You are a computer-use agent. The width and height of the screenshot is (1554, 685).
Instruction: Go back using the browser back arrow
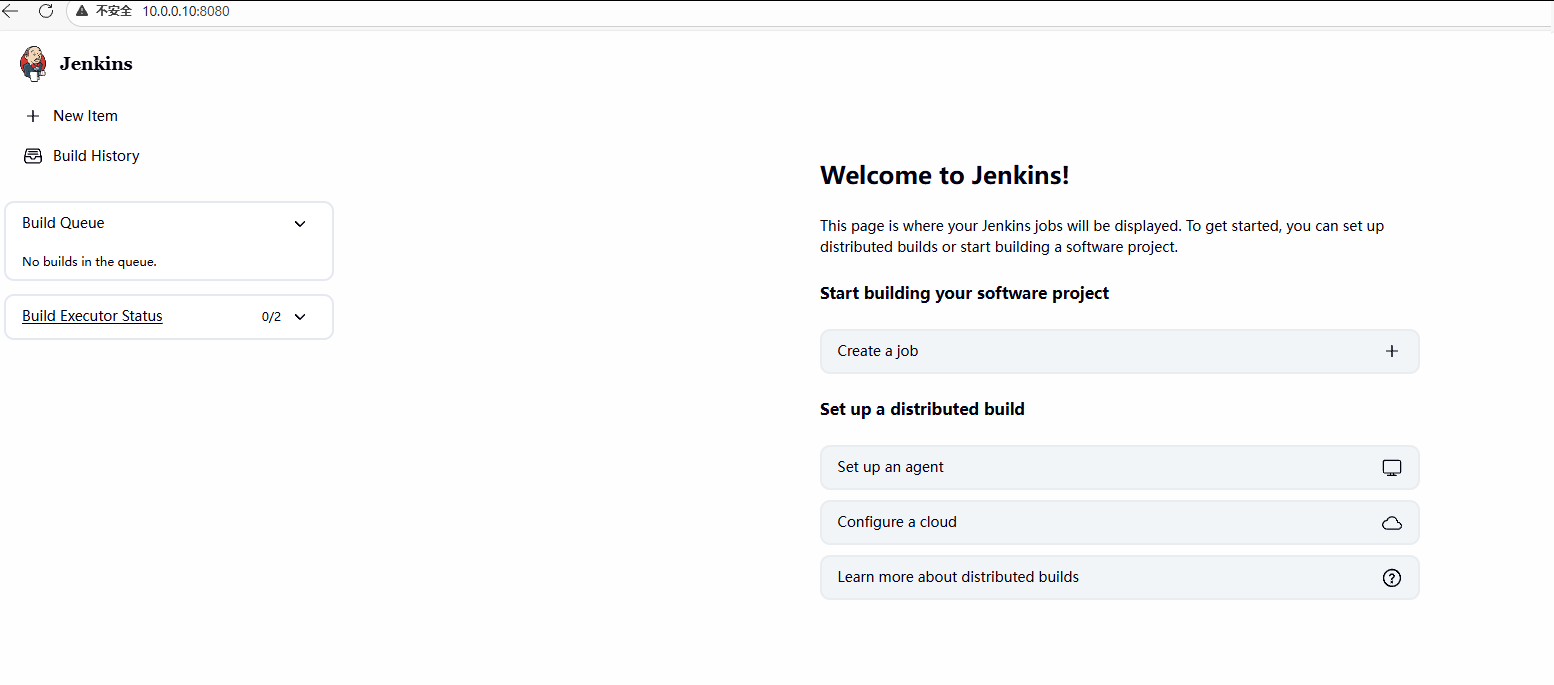[x=11, y=11]
